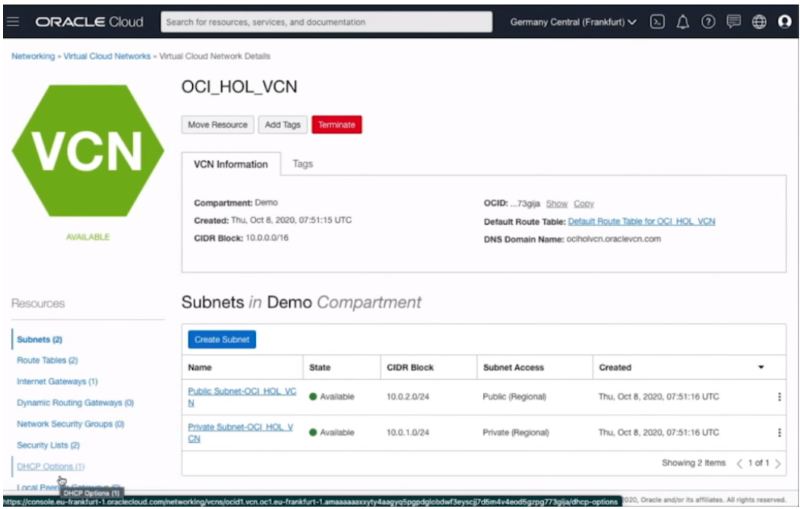Select the VCN Information tab

231,164
